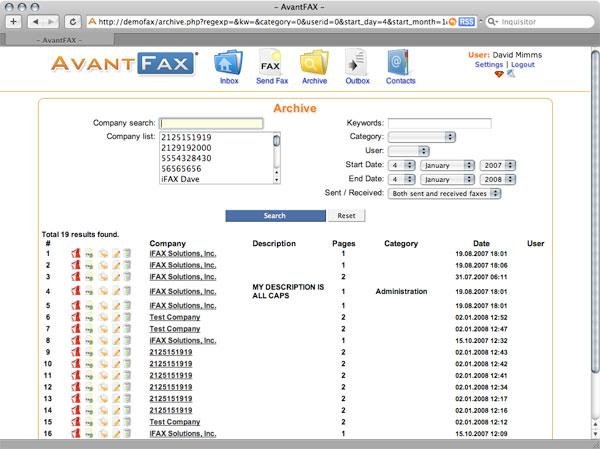Open the Inbox folder icon
The height and width of the screenshot is (449, 600).
click(228, 62)
